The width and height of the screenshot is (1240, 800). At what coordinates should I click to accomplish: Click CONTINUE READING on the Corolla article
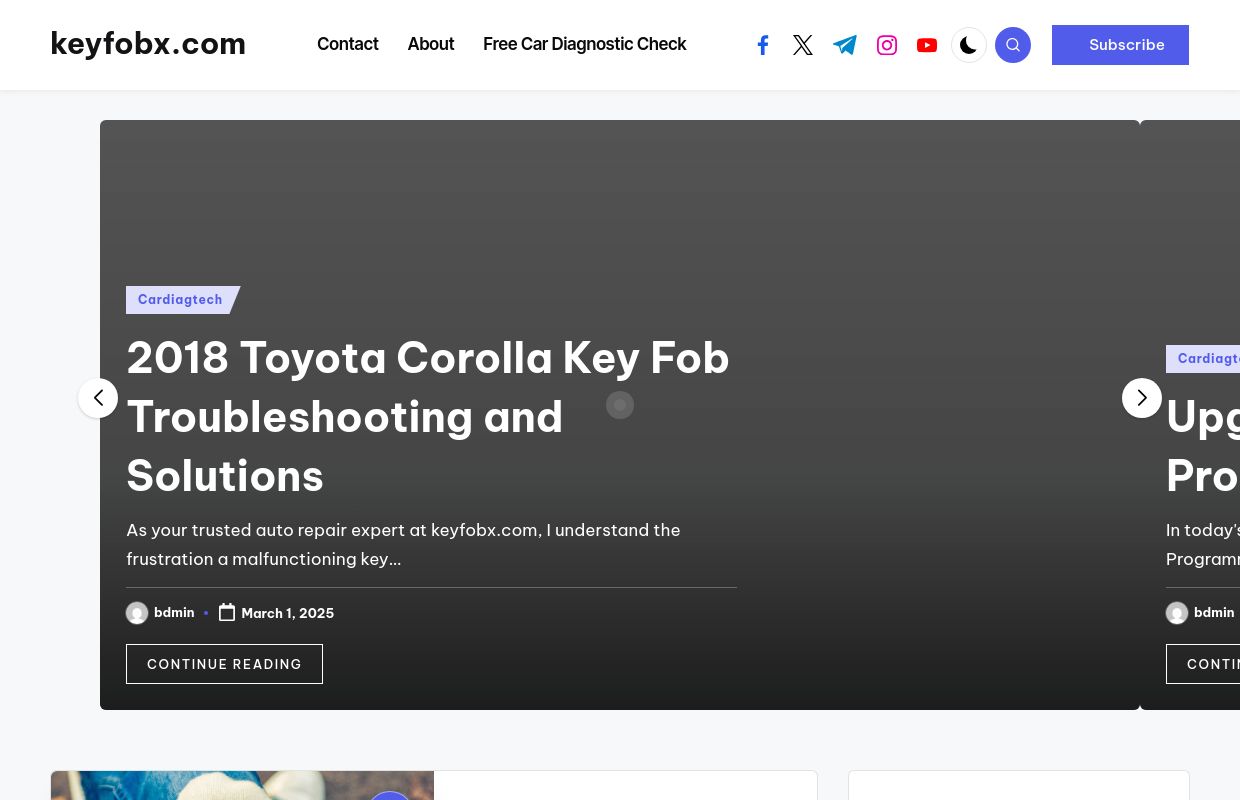click(x=224, y=664)
